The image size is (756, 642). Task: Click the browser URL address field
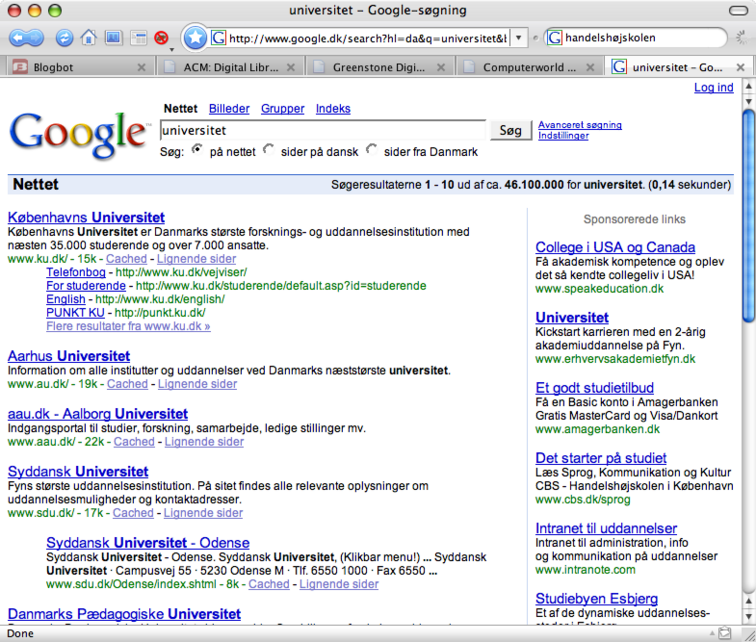click(367, 38)
